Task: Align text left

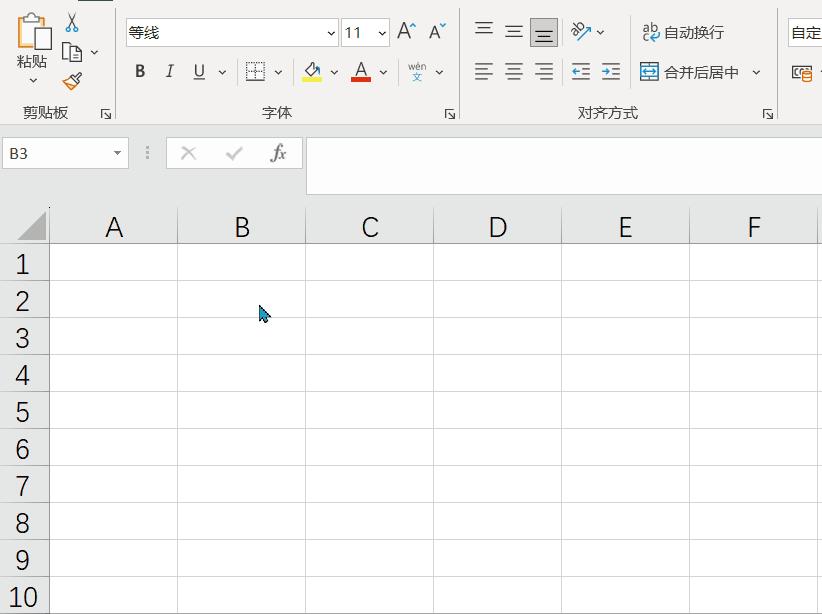Action: [x=484, y=71]
